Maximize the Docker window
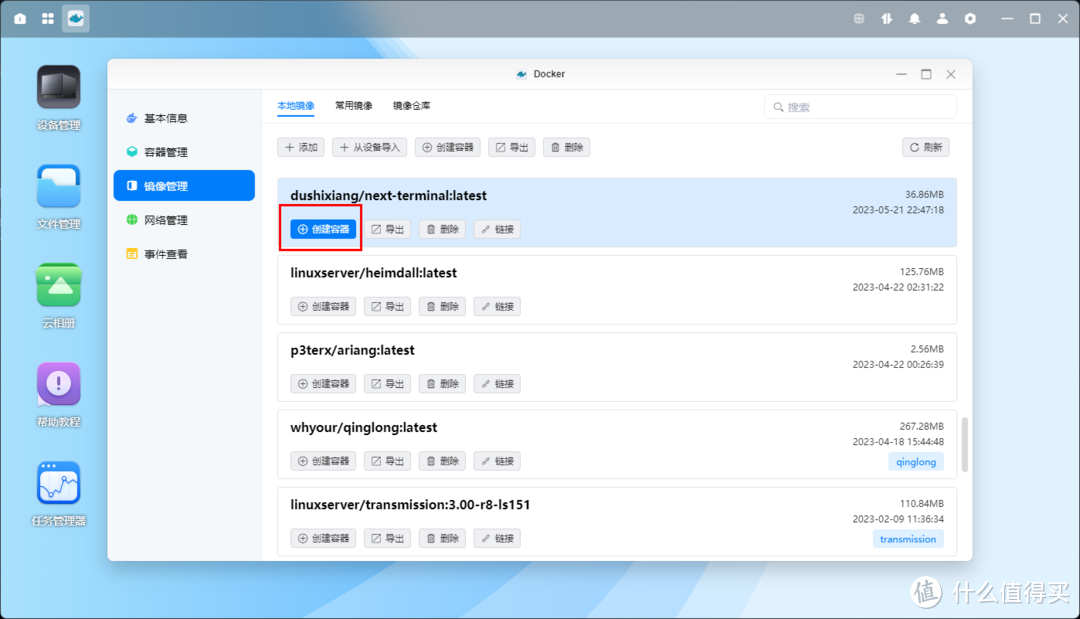Screen dimensions: 1080x619 click(x=926, y=74)
